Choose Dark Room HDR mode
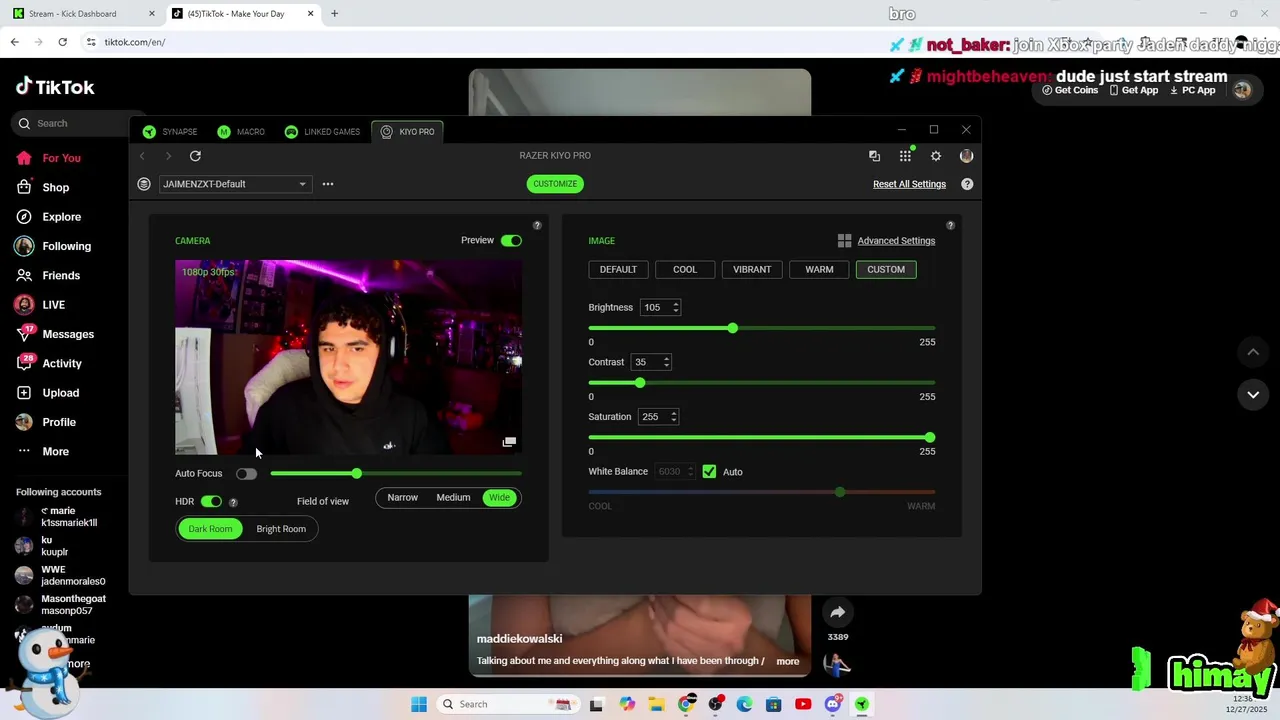The image size is (1280, 720). point(210,529)
